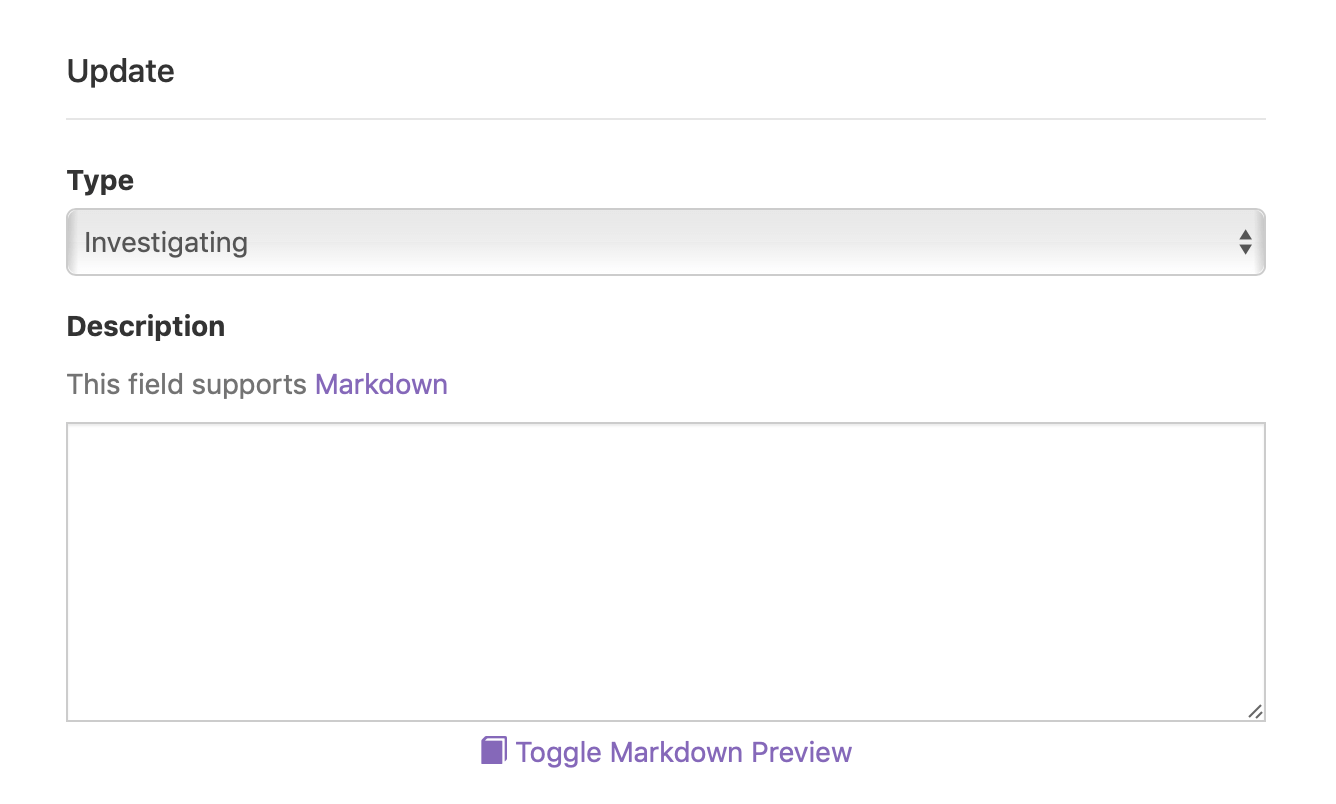This screenshot has width=1336, height=804.
Task: Click the word Markdown in the preview link
Action: [678, 752]
